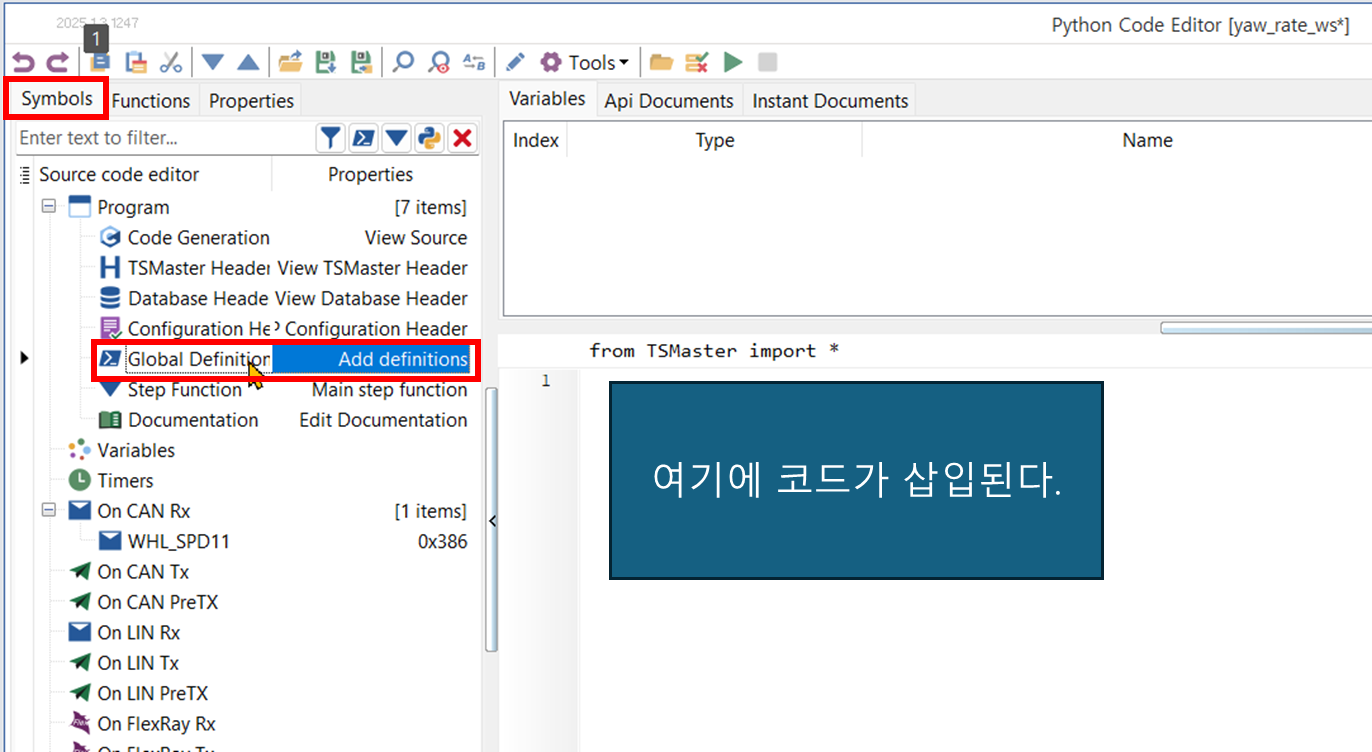
Task: Click the Redo arrow in the toolbar
Action: click(x=57, y=63)
